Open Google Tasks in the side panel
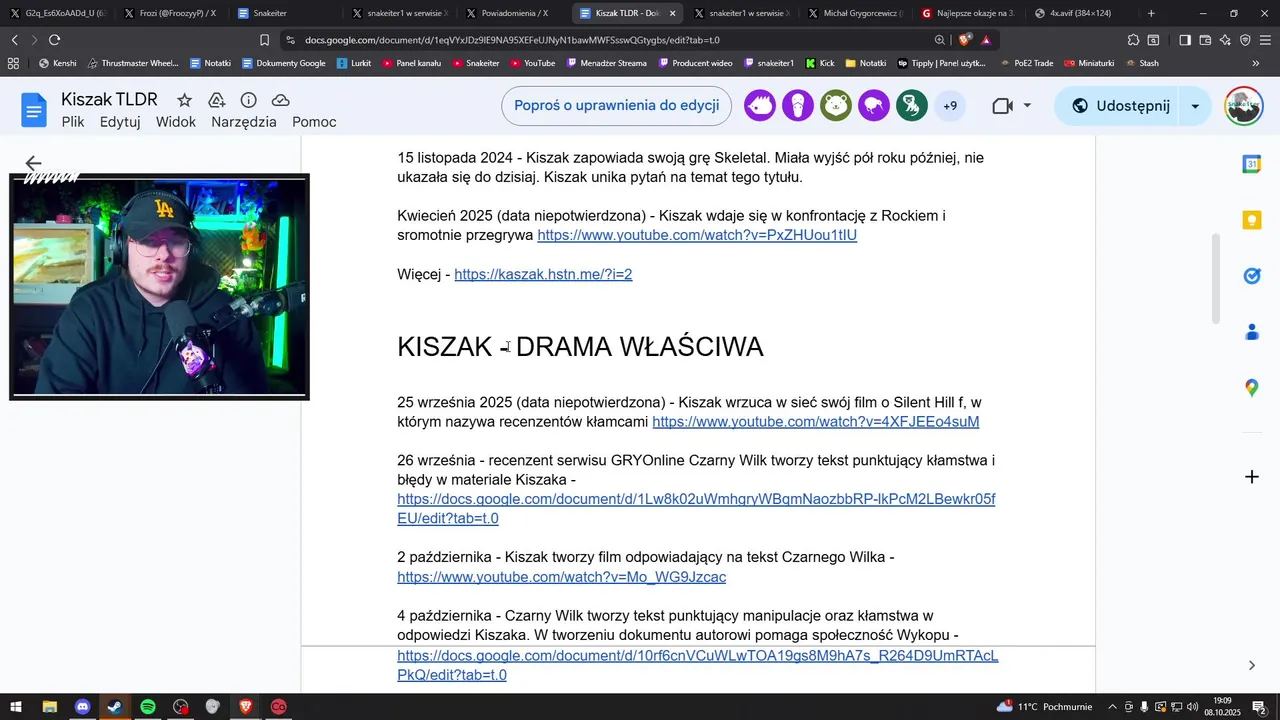Screen dimensions: 1280x720 click(x=1251, y=276)
